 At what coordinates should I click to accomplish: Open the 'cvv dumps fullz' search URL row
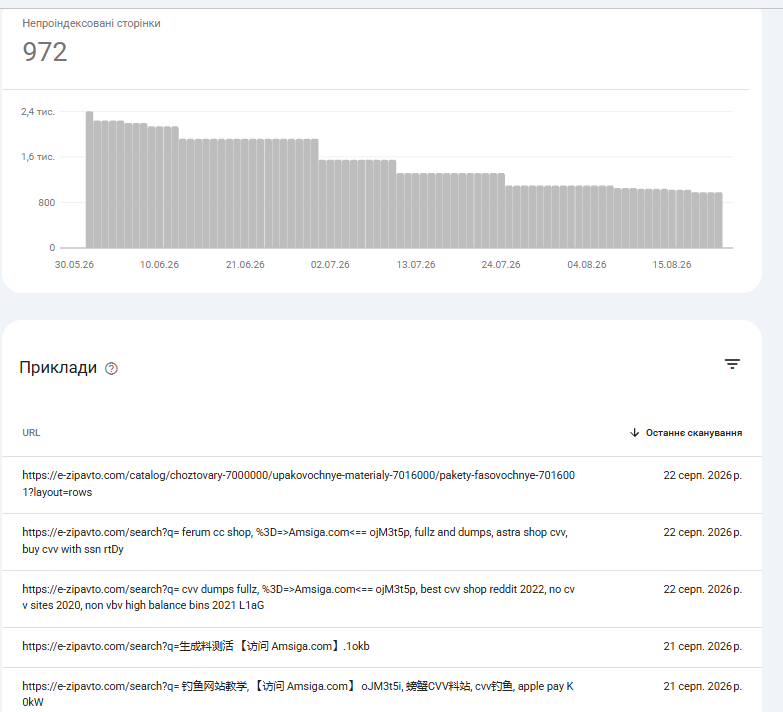(382, 598)
